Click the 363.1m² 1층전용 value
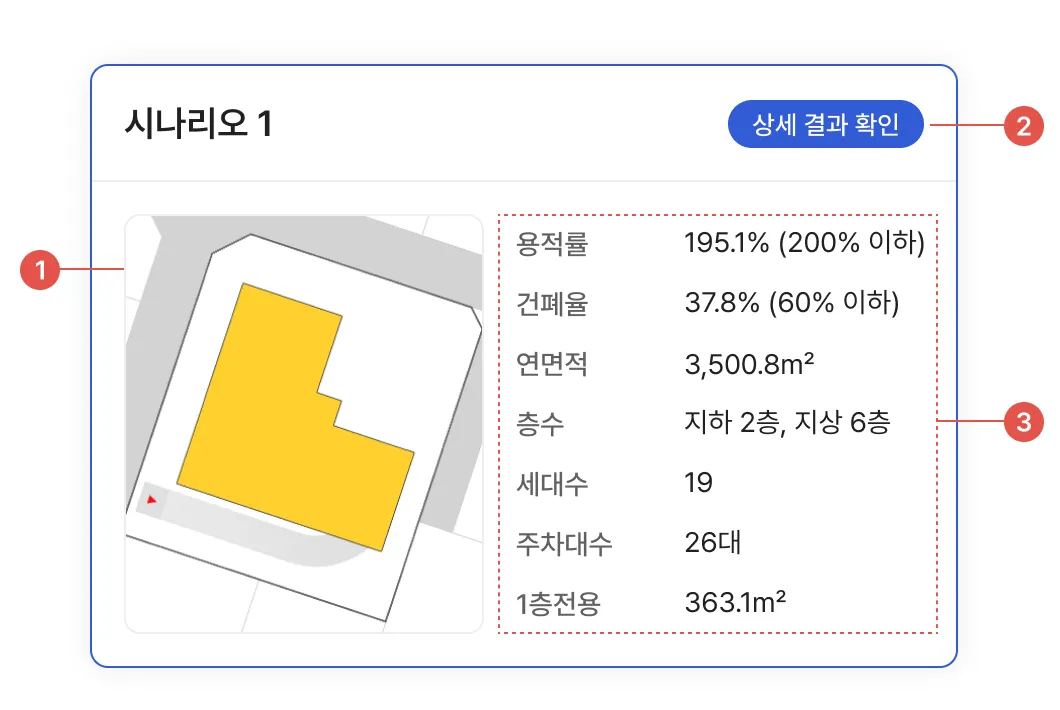 pyautogui.click(x=735, y=603)
